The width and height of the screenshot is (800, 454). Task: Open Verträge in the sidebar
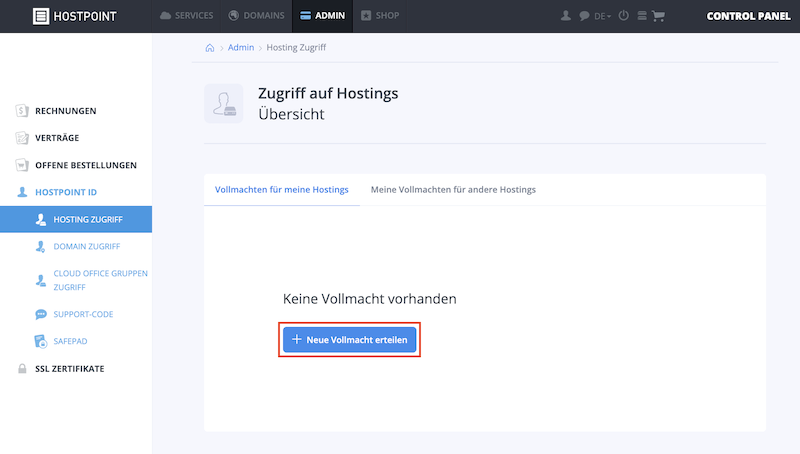coord(57,138)
